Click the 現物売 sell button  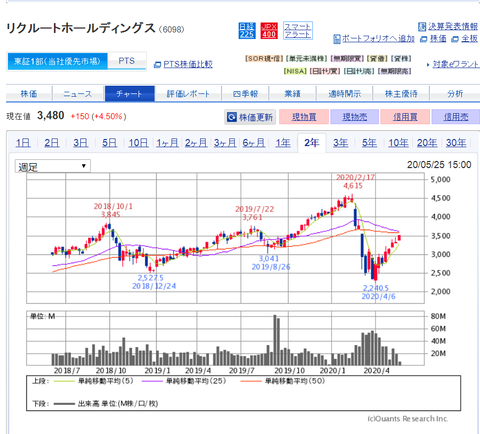pyautogui.click(x=355, y=117)
